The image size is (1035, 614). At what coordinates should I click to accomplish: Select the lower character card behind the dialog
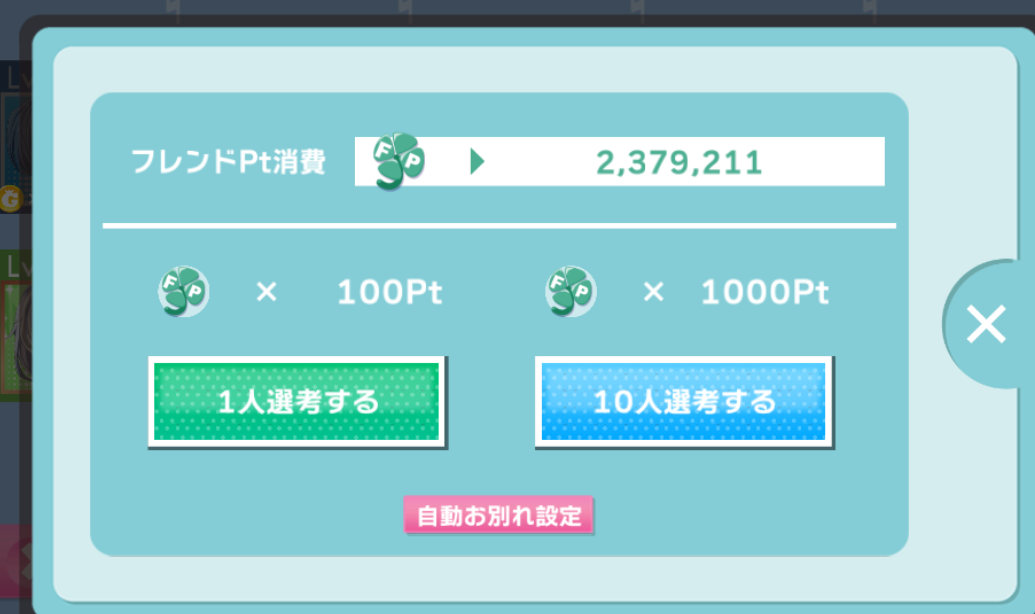tap(15, 325)
